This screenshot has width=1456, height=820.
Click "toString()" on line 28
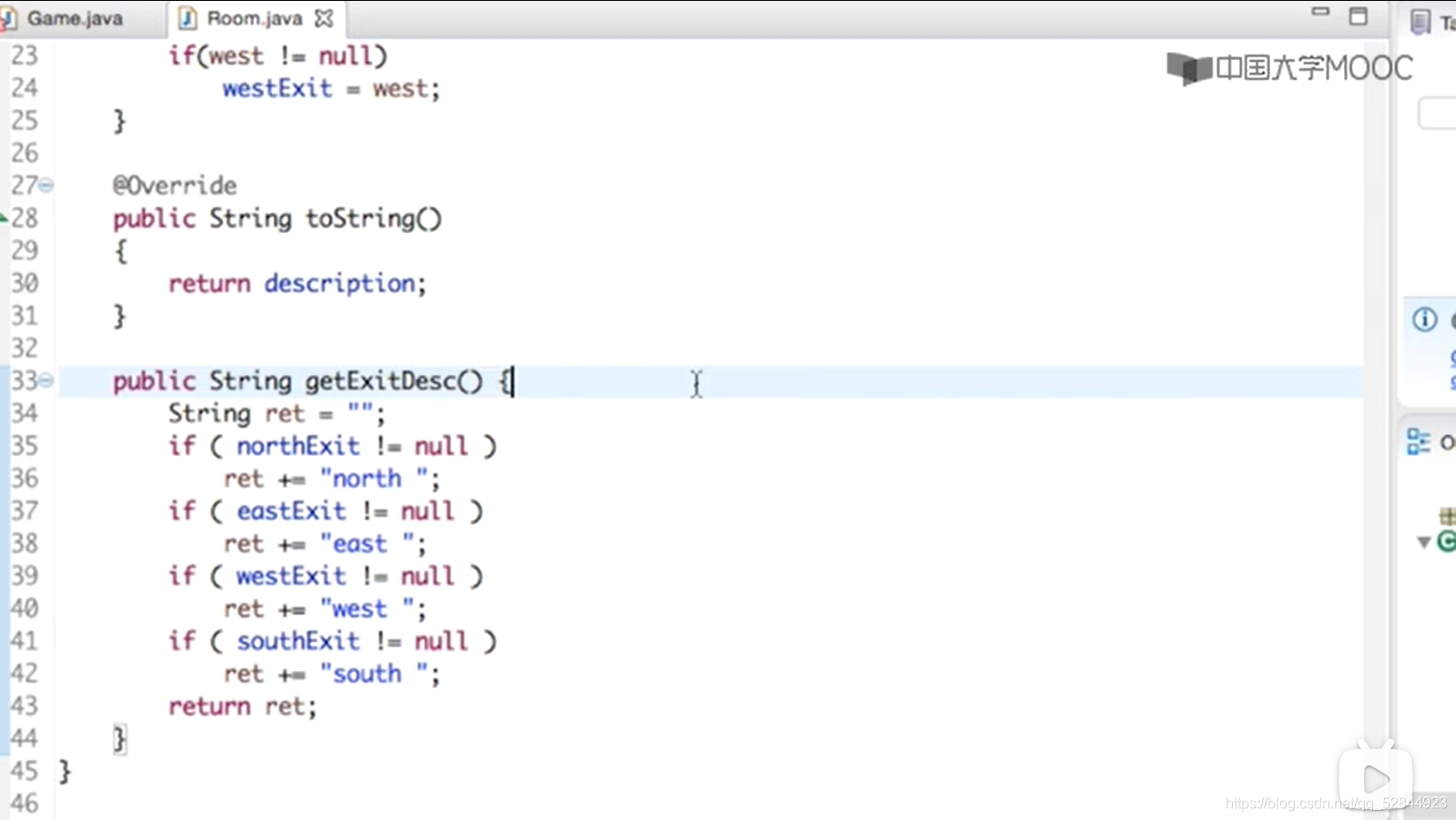tap(373, 218)
